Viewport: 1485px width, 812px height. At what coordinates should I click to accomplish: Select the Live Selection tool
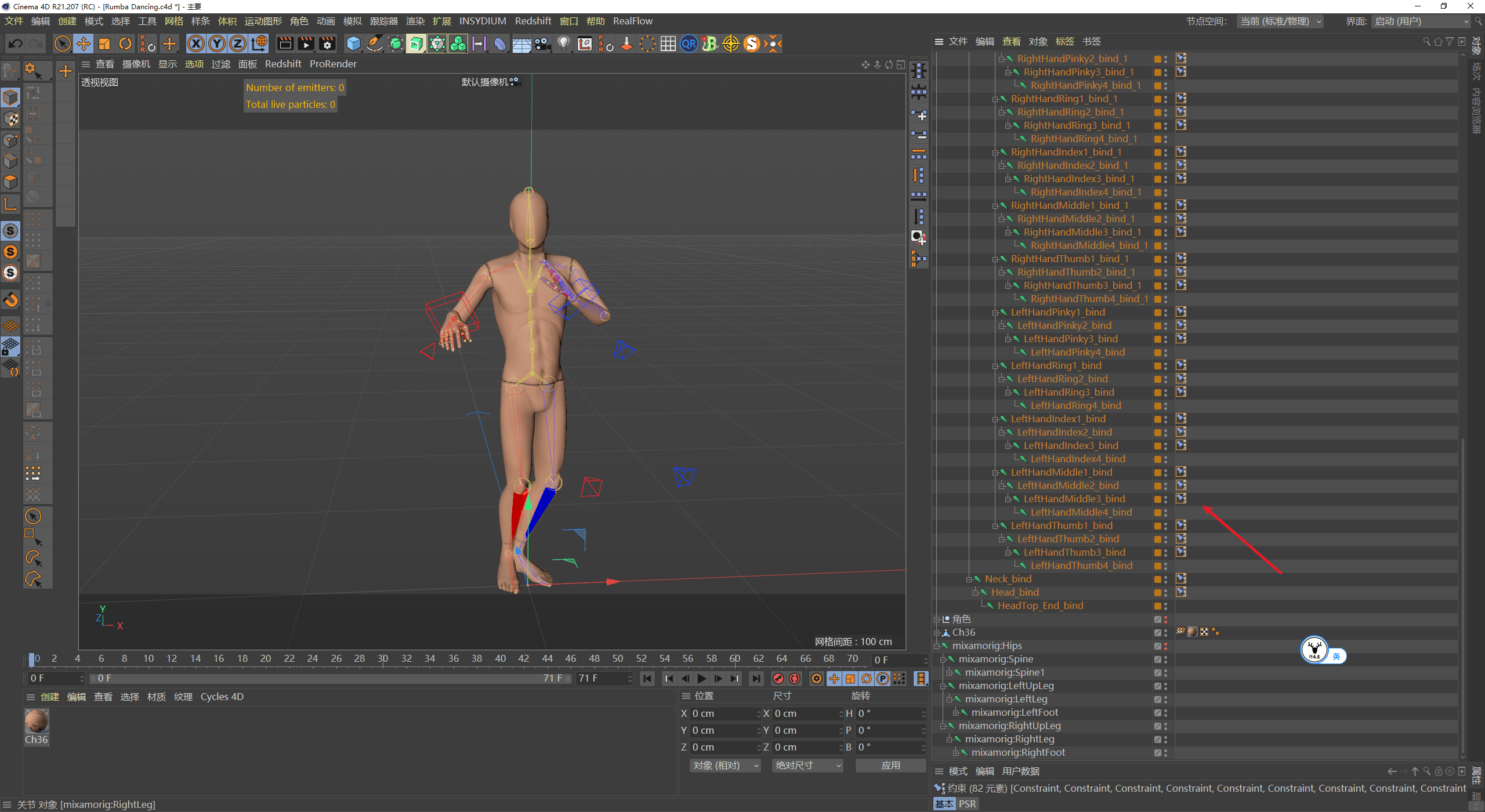(62, 43)
